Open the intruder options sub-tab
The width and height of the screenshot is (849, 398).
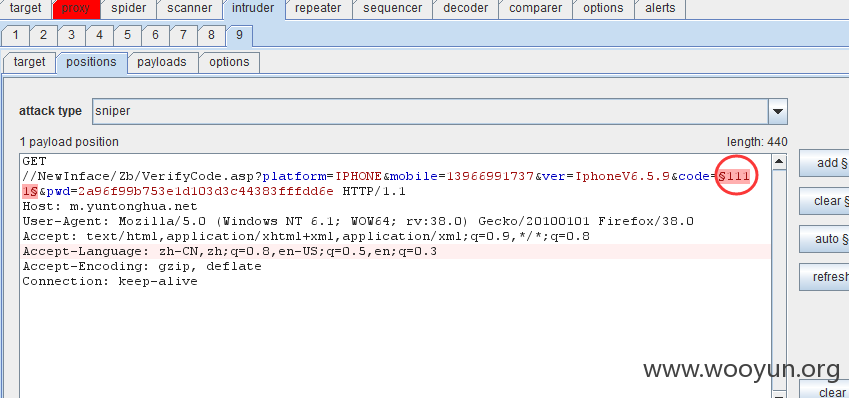(x=229, y=62)
